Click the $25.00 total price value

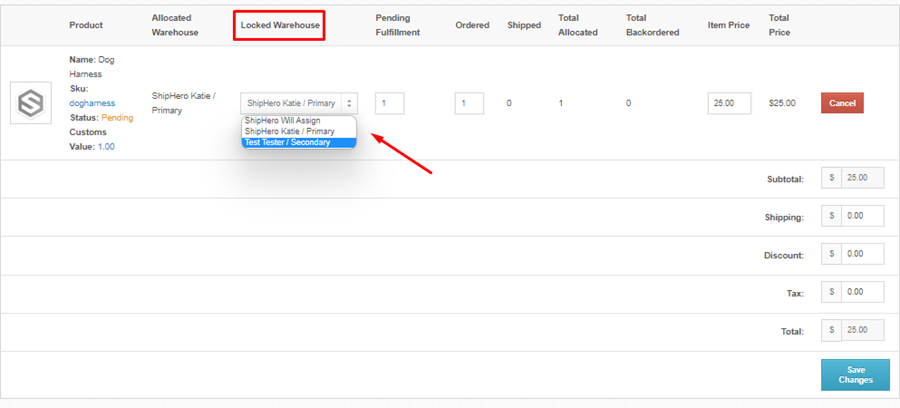pyautogui.click(x=782, y=103)
